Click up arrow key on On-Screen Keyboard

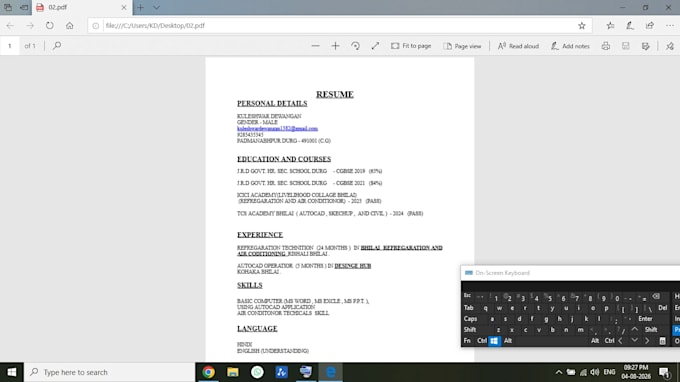tap(634, 330)
